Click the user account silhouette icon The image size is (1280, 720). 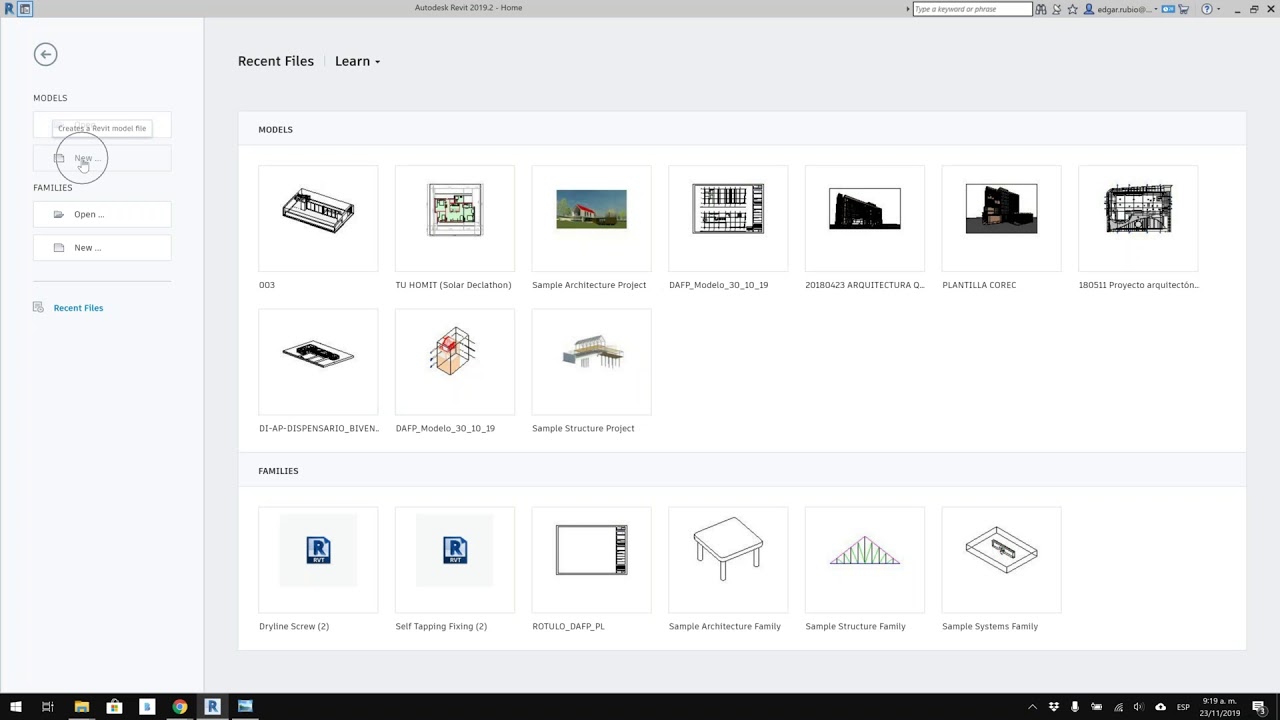coord(1089,9)
